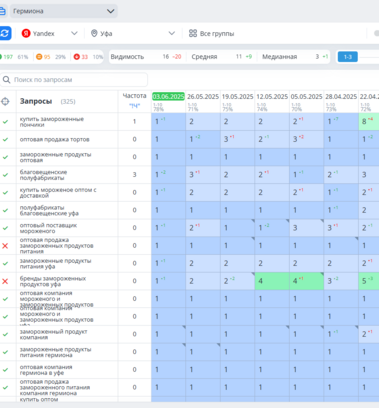This screenshot has width=379, height=408.
Task: Click the checkmark for оптовый поставщик мороженого
Action: click(5, 228)
